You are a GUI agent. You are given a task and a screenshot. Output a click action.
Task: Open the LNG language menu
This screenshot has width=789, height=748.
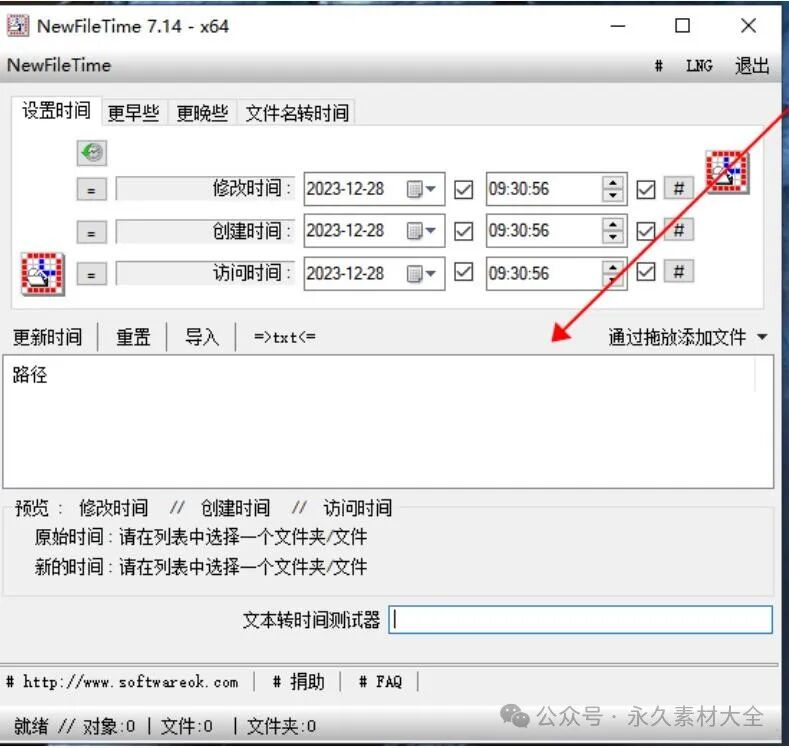699,66
